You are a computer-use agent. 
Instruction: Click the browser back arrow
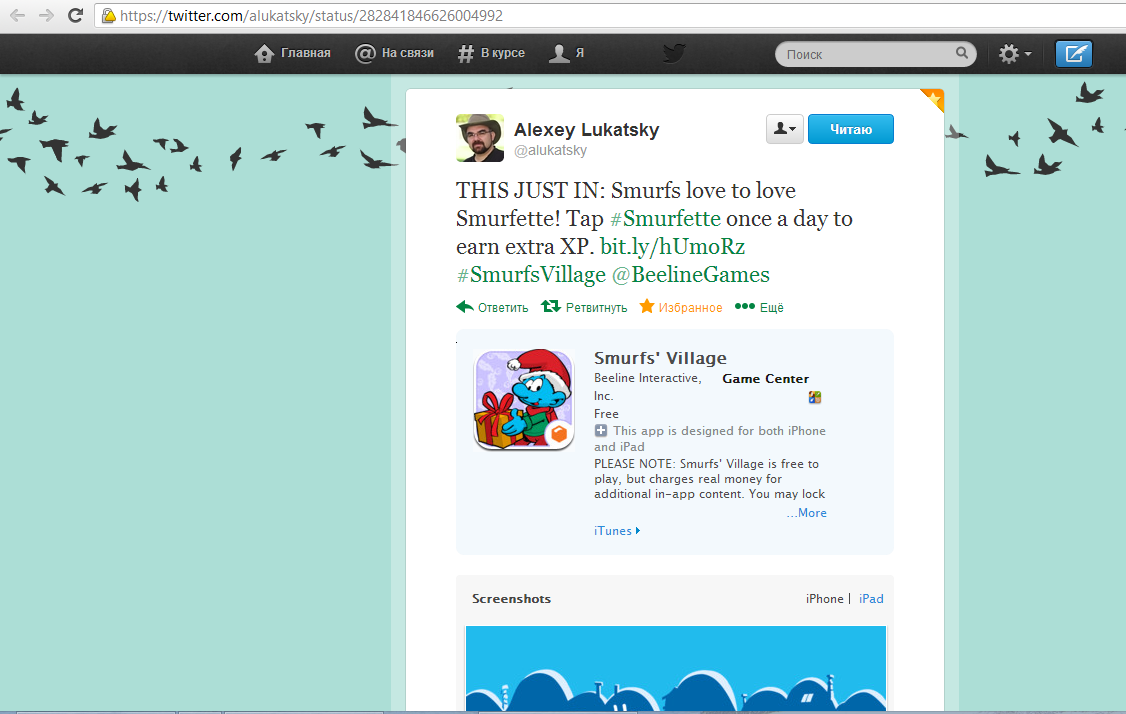[x=17, y=15]
